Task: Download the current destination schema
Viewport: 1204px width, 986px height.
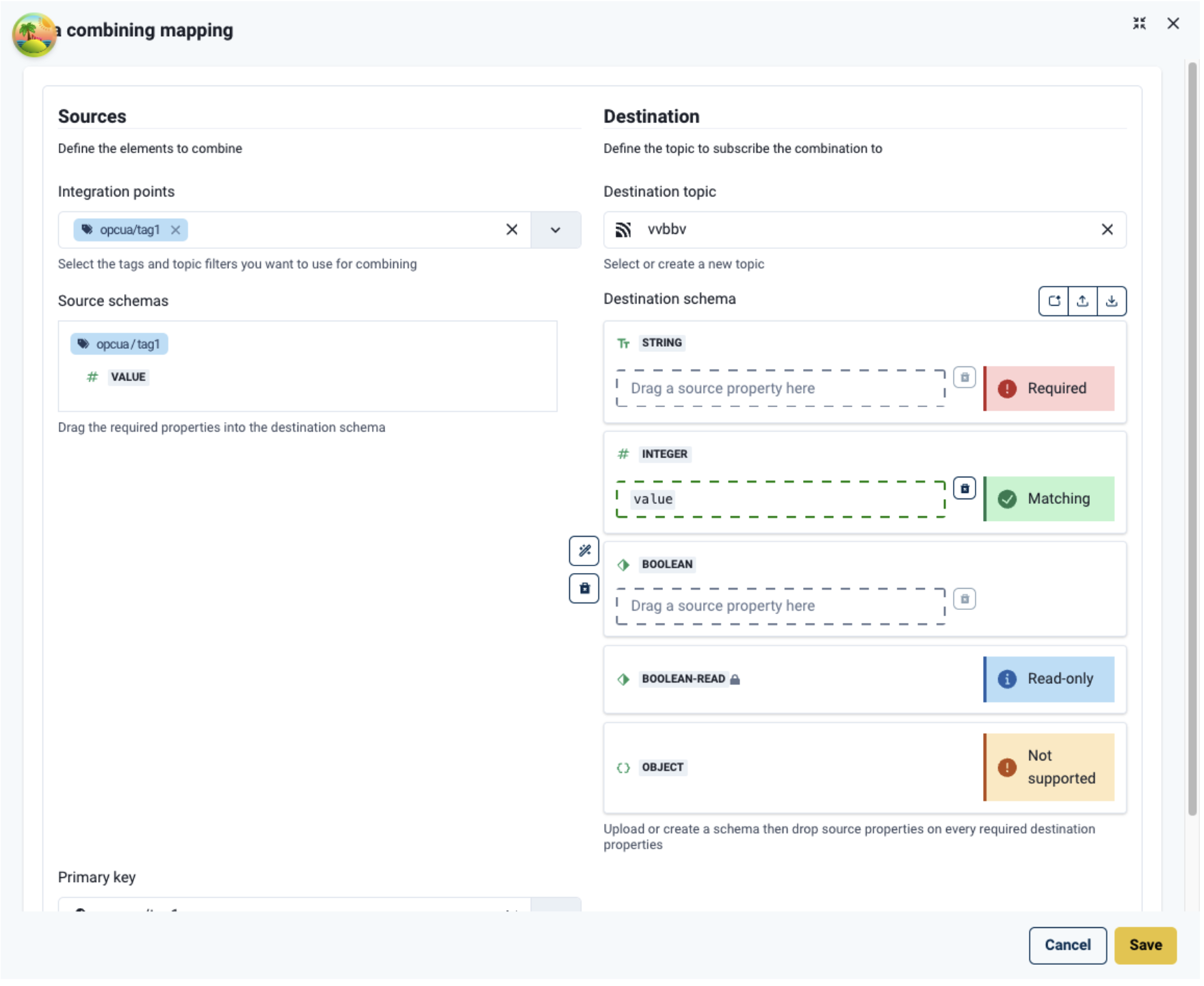Action: (x=1112, y=300)
